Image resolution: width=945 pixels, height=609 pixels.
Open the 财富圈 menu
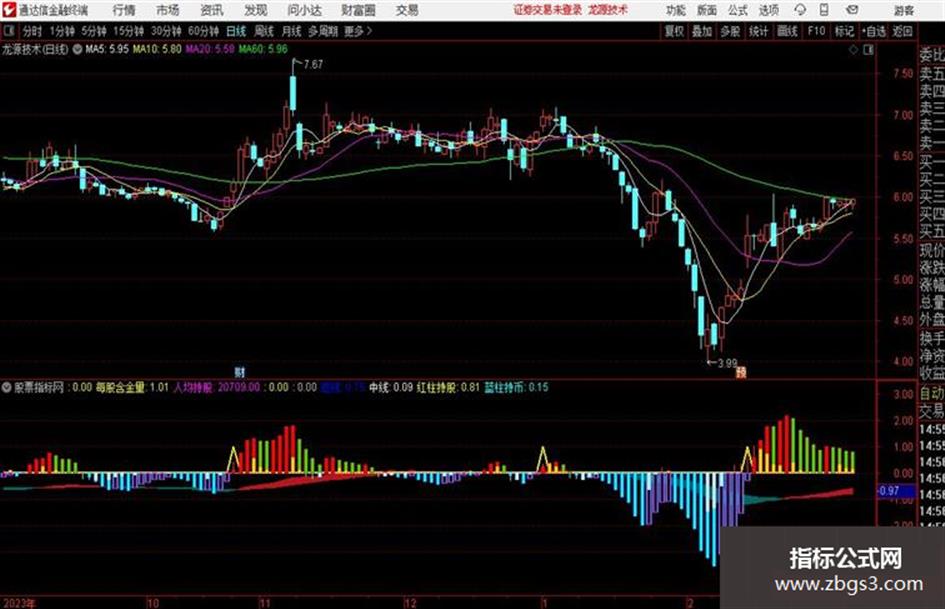click(358, 10)
